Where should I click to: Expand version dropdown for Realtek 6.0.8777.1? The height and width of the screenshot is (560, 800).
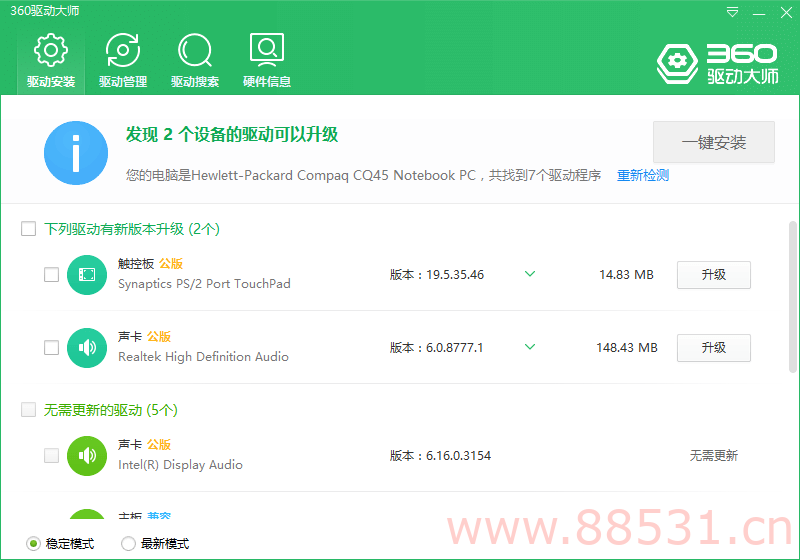(530, 347)
